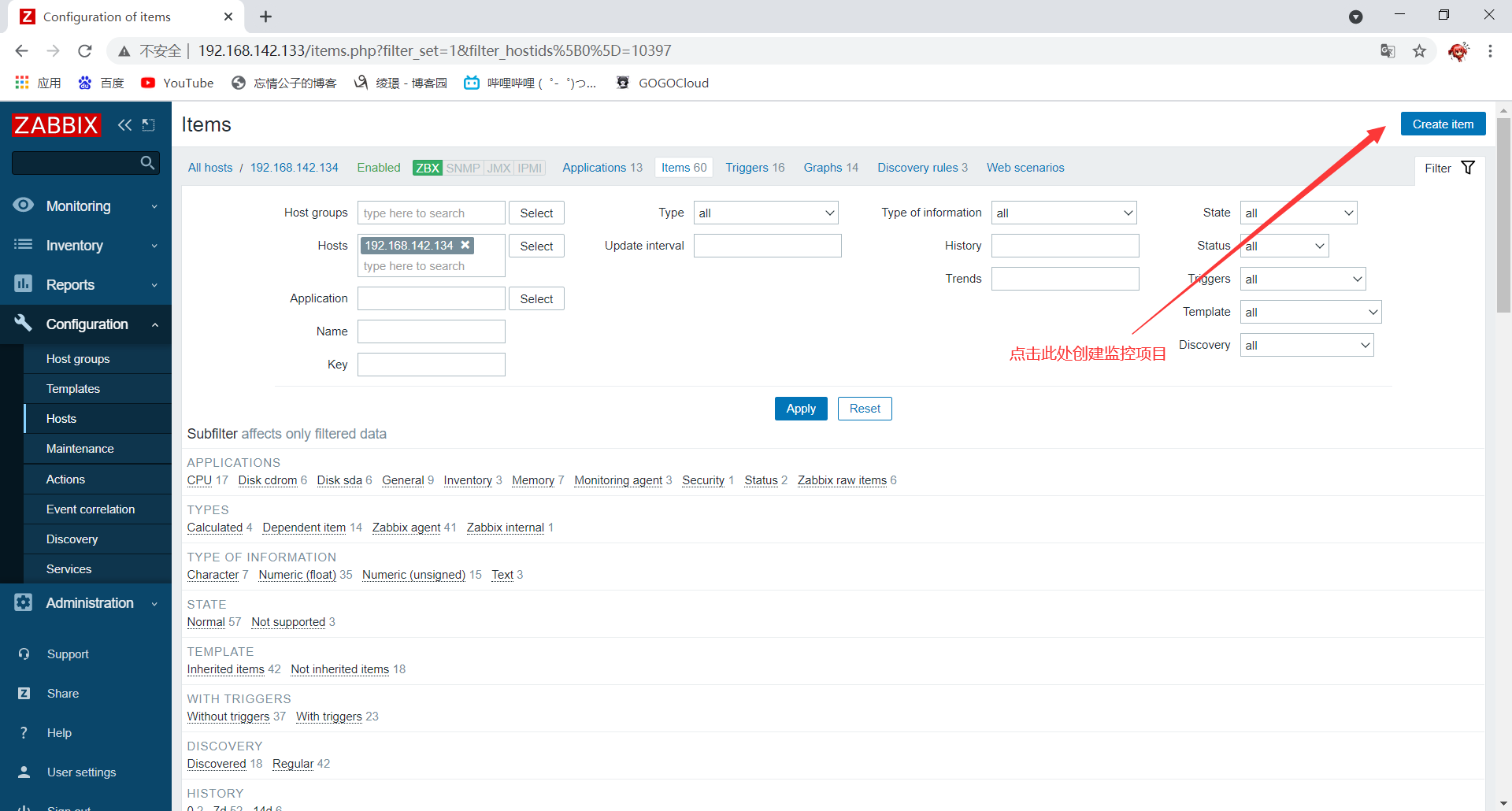Click Select next to Application field
Image resolution: width=1512 pixels, height=811 pixels.
(536, 298)
